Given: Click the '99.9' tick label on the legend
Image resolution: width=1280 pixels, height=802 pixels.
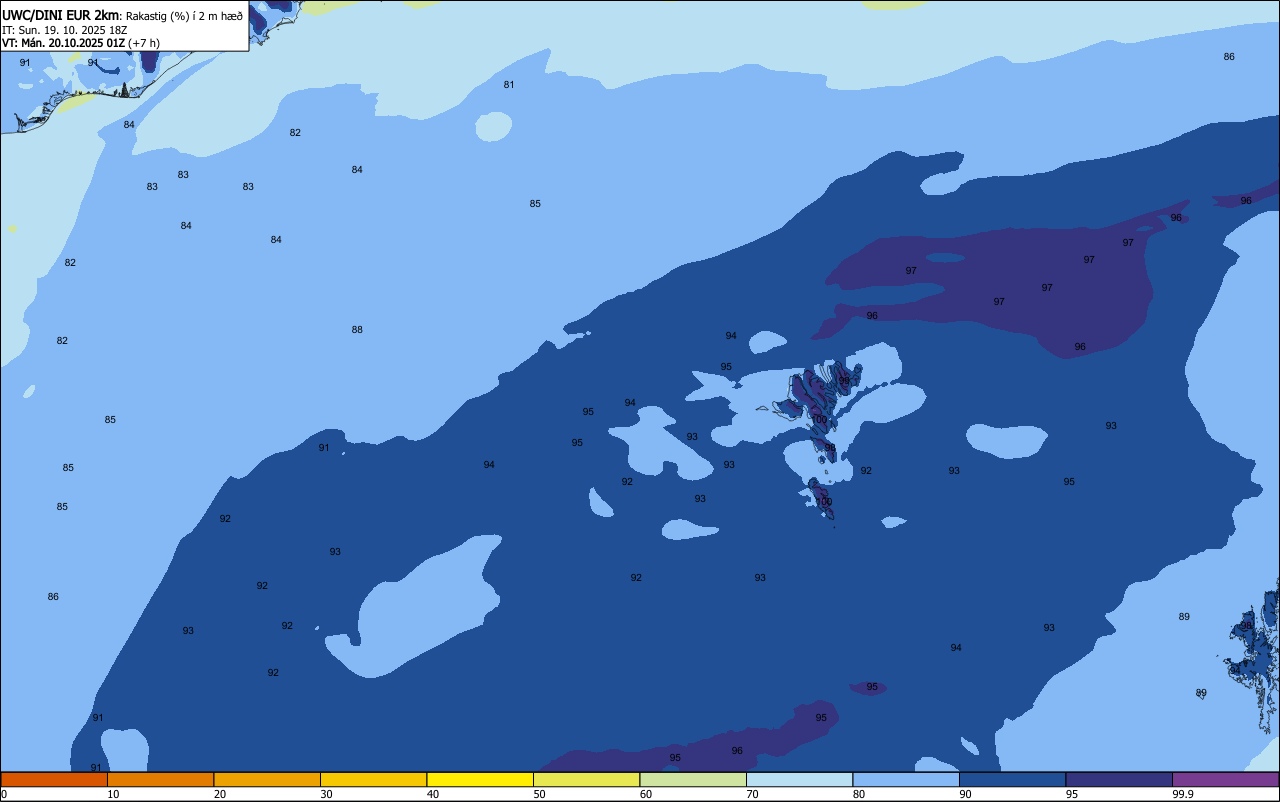Looking at the screenshot, I should point(1184,794).
